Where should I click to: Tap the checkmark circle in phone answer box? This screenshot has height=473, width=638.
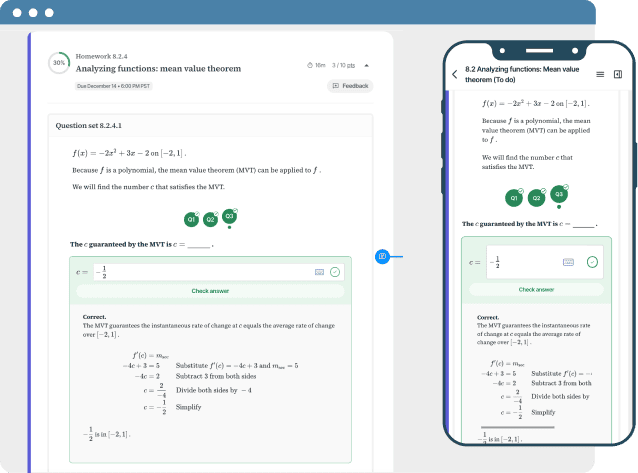(592, 262)
